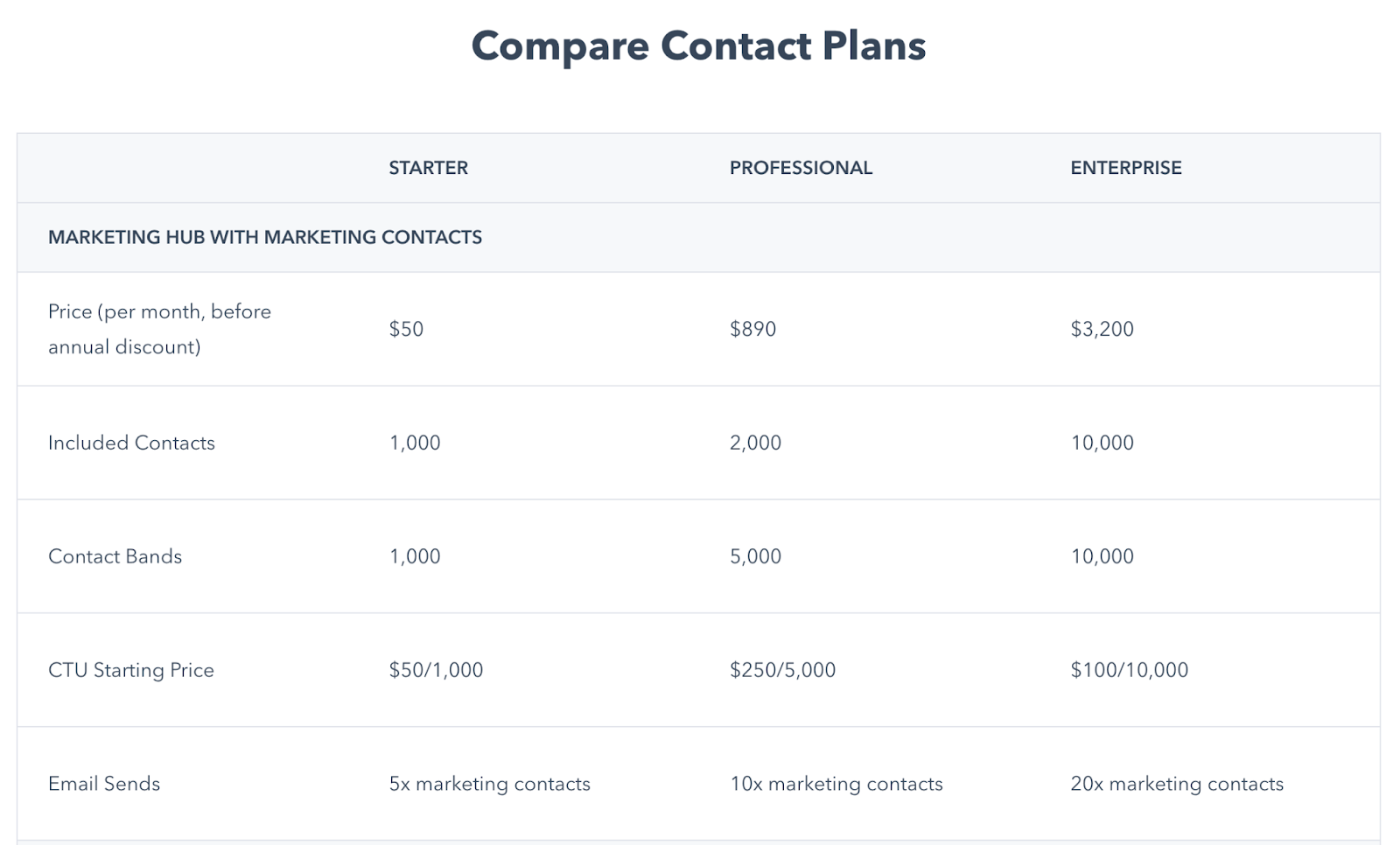Click the 10x marketing contacts cell
Viewport: 1400px width, 845px height.
(x=836, y=784)
